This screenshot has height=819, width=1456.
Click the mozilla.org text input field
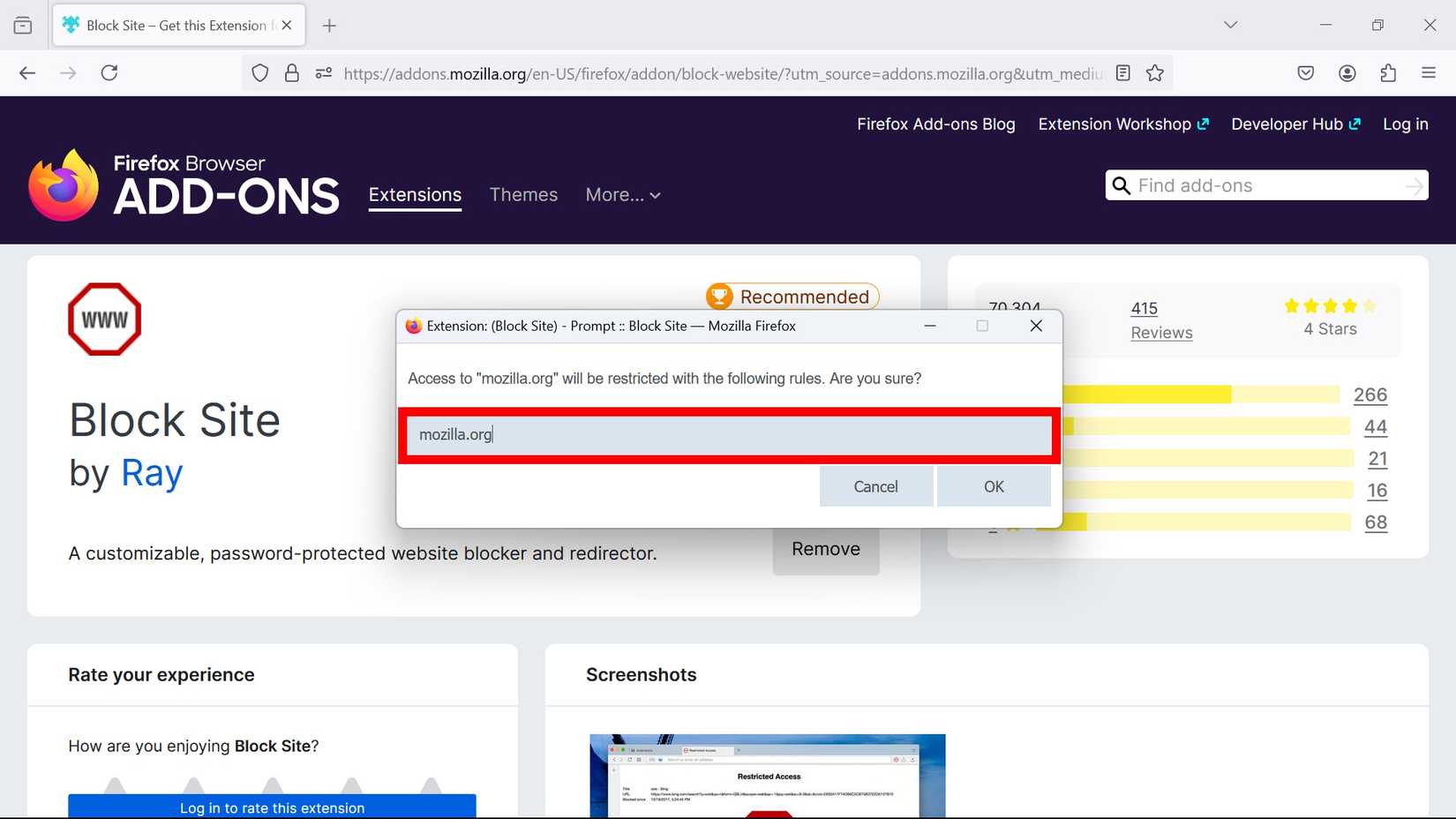[x=727, y=434]
